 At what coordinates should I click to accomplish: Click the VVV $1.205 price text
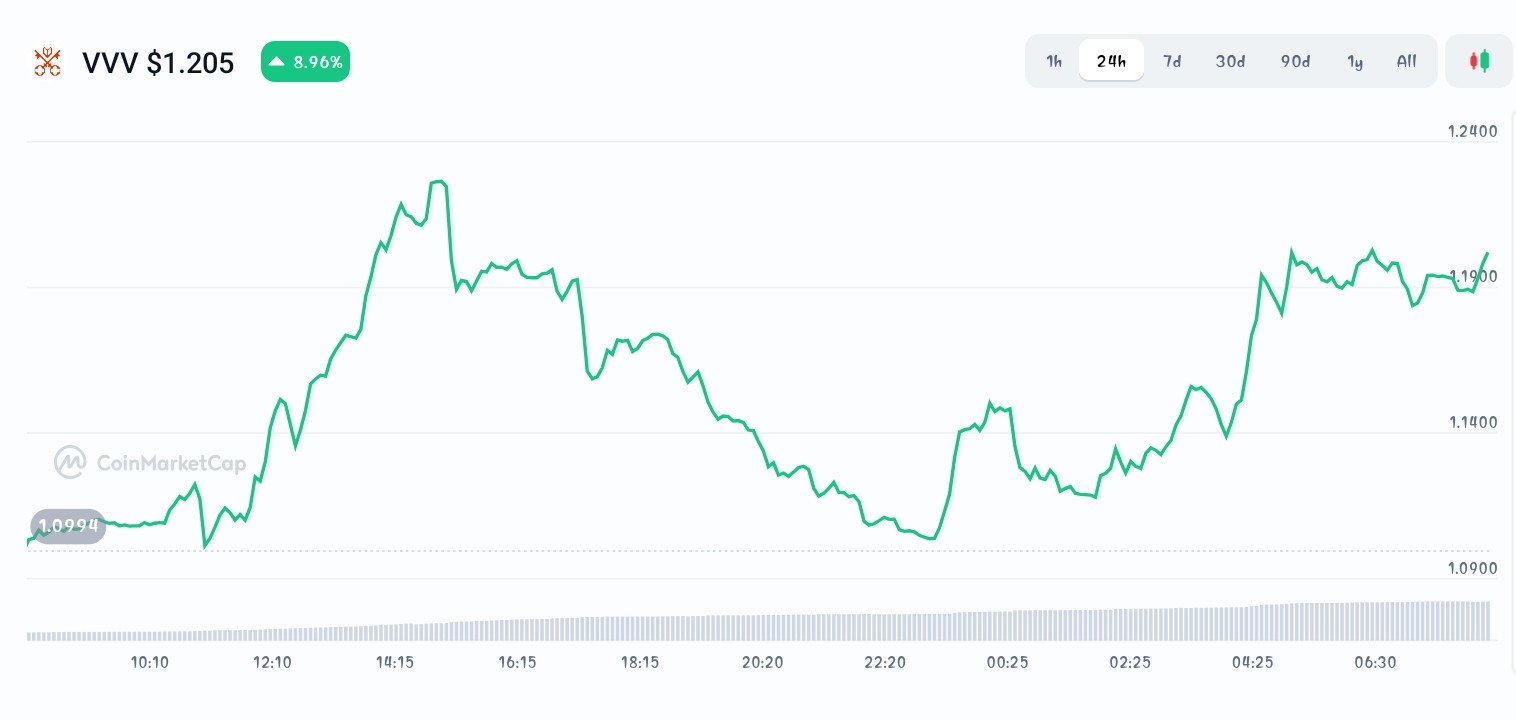click(x=158, y=62)
